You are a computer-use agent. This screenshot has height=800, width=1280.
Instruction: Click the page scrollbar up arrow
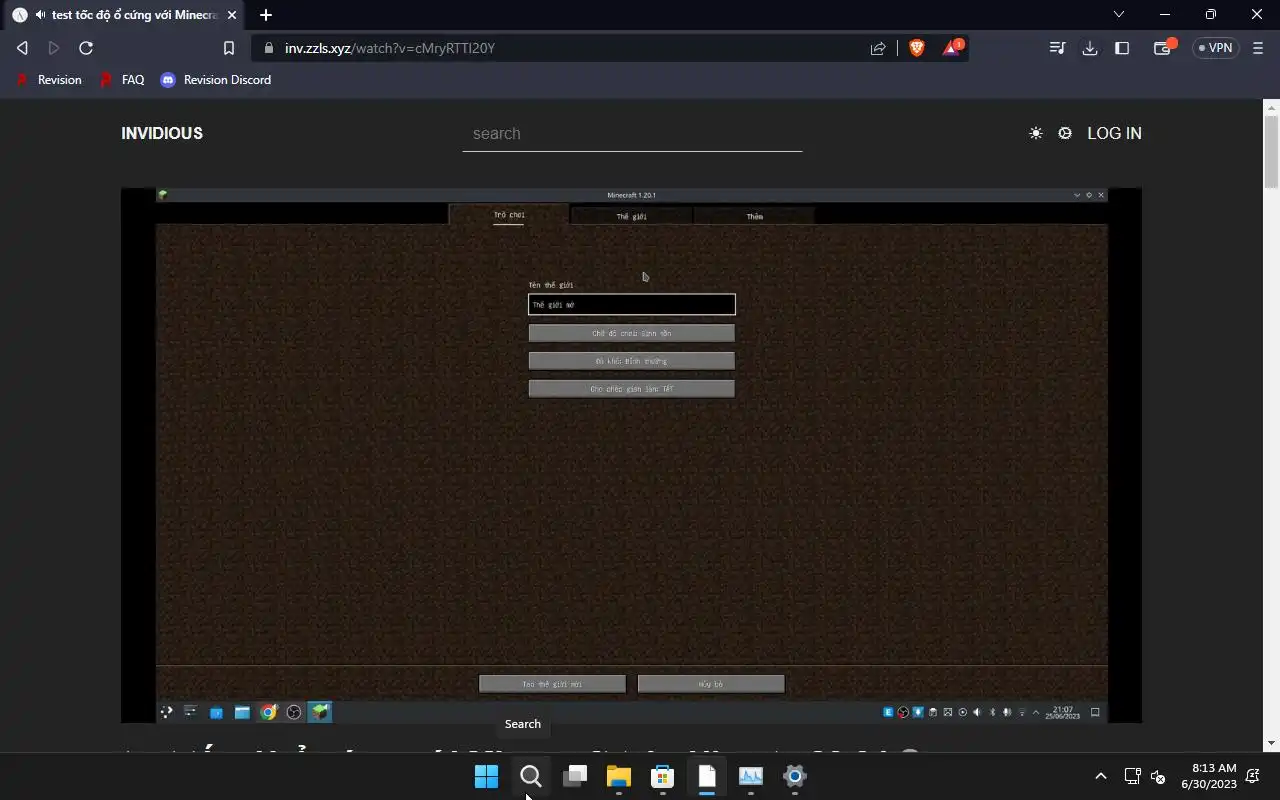point(1271,107)
